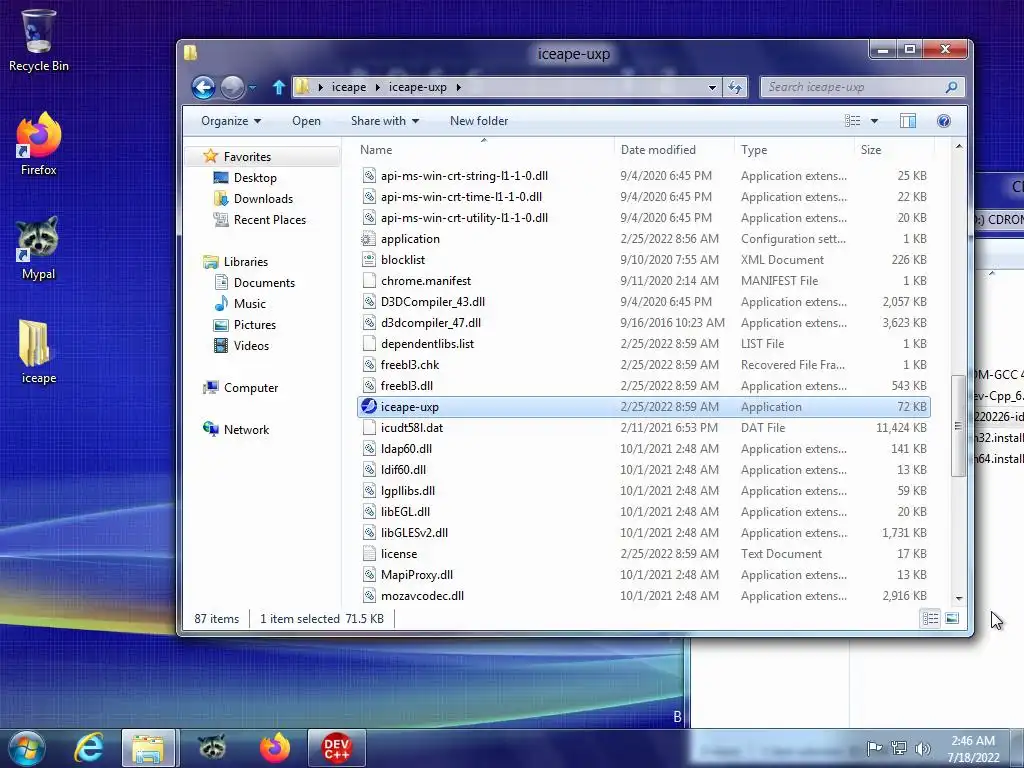Open Recycle Bin desktop icon
Screen dimensions: 1024x768
click(39, 40)
